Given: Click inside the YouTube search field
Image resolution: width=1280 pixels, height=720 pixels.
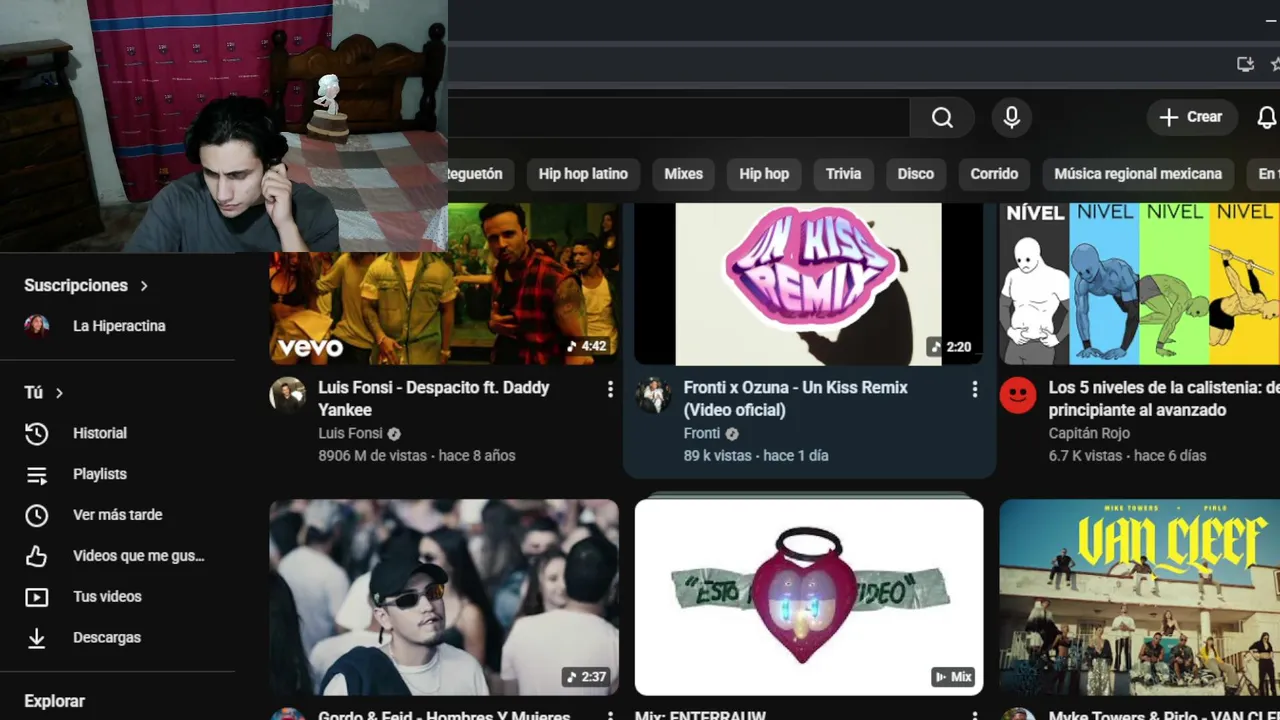Looking at the screenshot, I should point(679,118).
